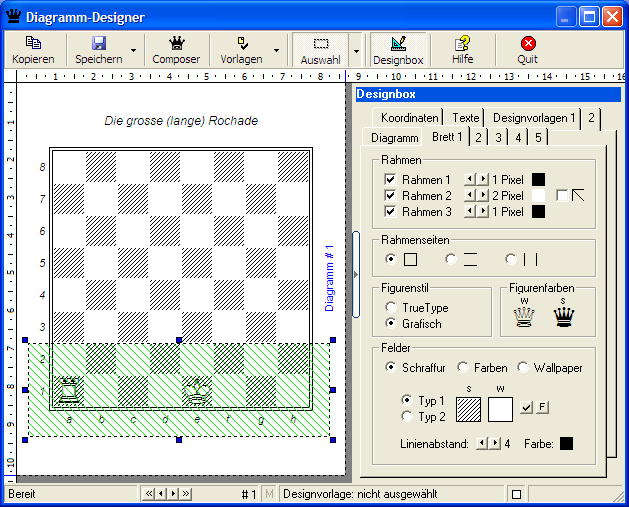Image resolution: width=629 pixels, height=507 pixels.
Task: Select Grafisch figure style
Action: 391,323
